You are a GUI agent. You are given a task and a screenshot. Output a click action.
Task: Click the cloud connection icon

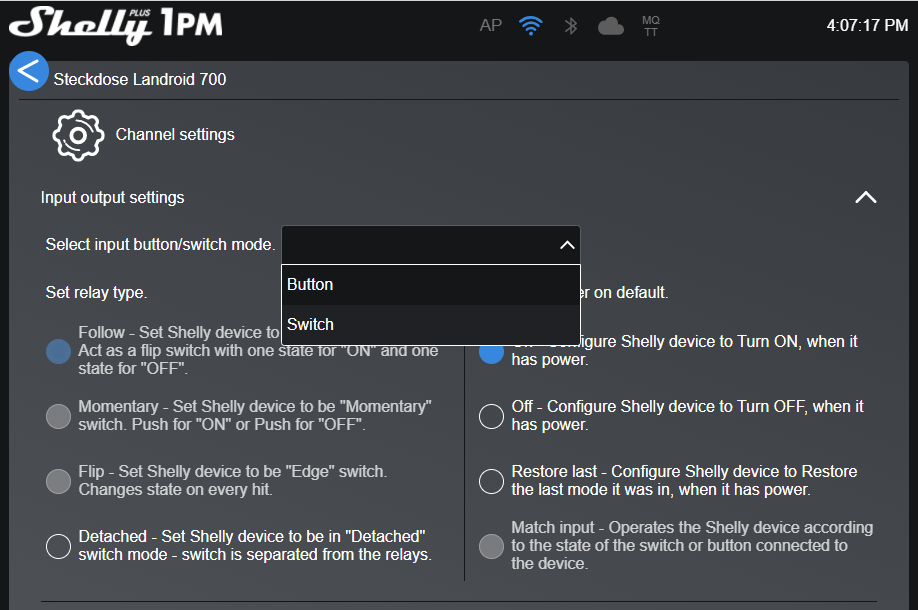click(610, 26)
